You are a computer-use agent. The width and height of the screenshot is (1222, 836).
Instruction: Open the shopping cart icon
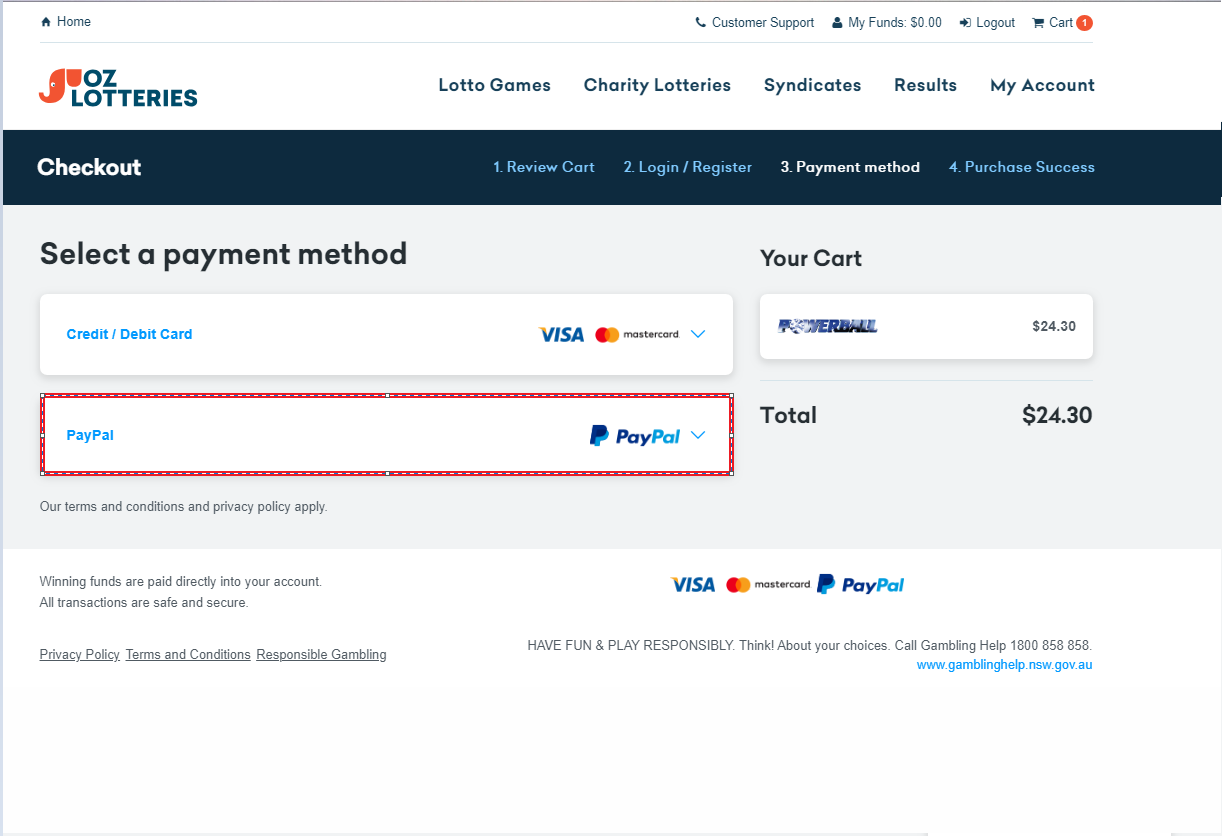[1038, 23]
